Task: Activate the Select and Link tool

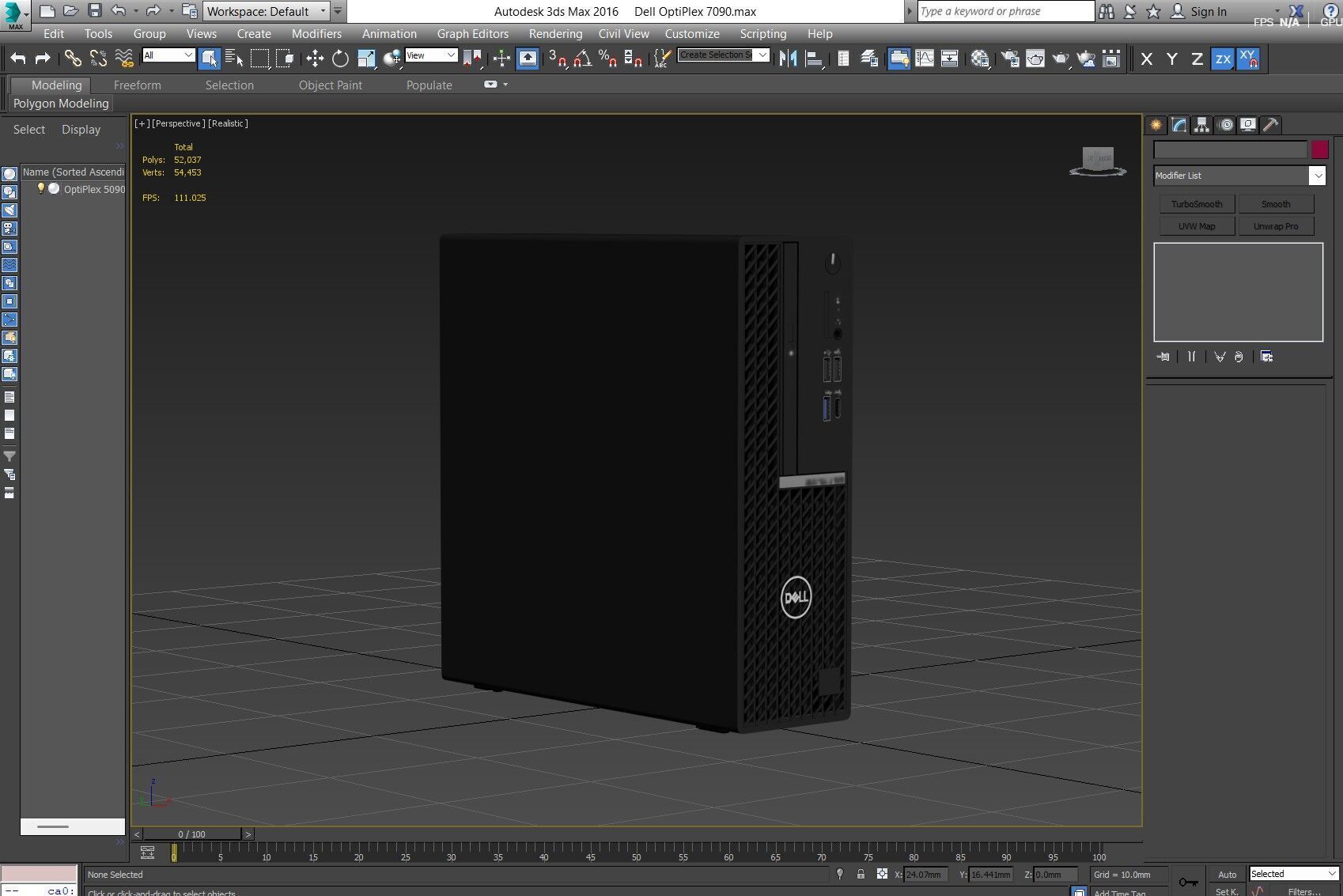Action: coord(73,58)
